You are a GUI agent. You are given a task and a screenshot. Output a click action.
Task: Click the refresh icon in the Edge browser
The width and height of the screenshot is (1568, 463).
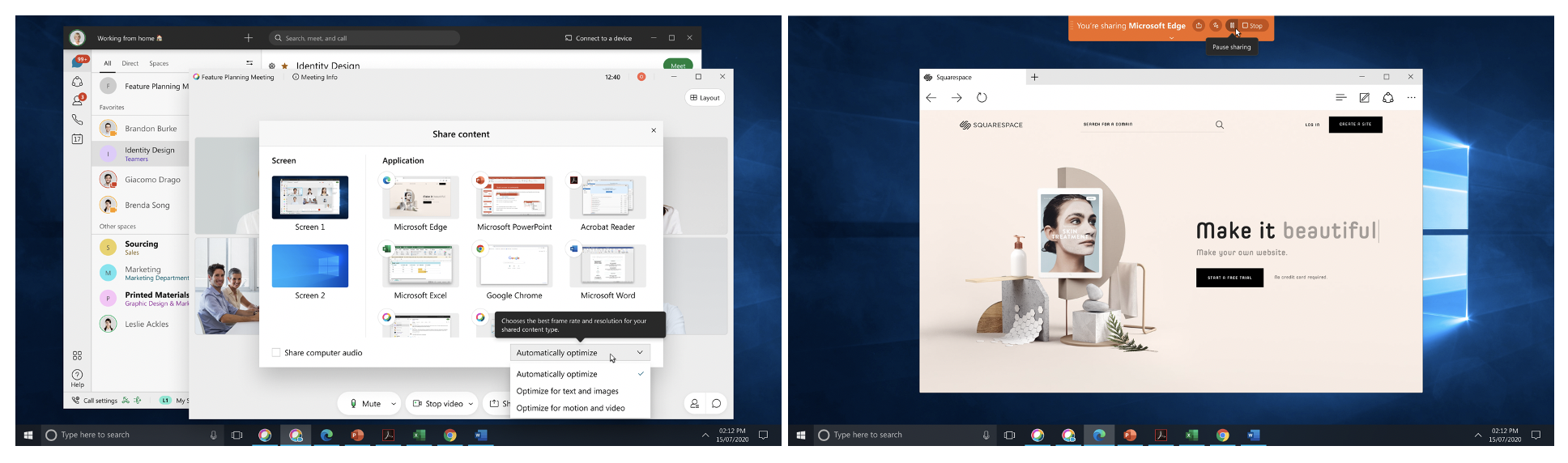tap(982, 98)
